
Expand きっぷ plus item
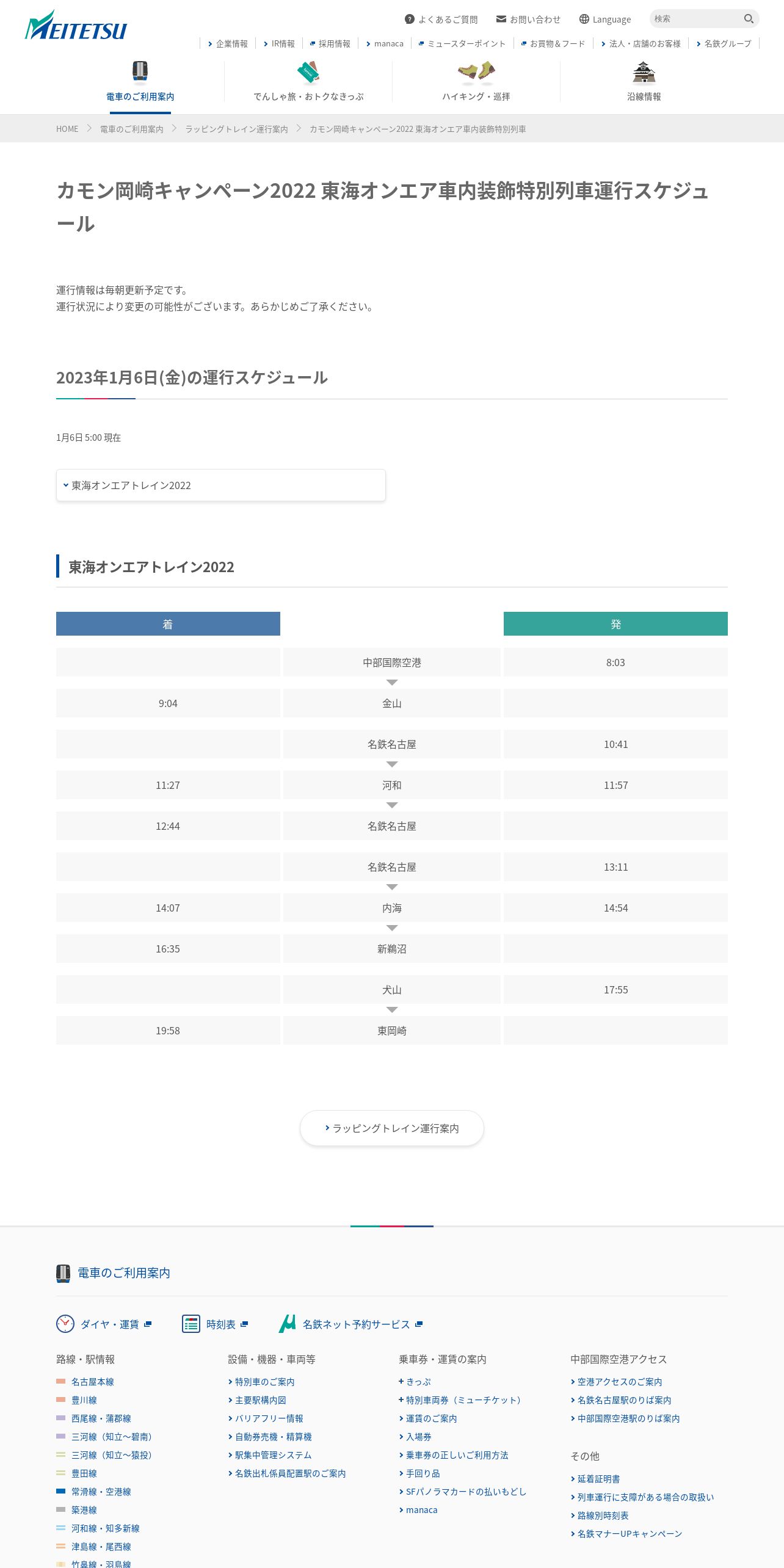click(x=415, y=1382)
